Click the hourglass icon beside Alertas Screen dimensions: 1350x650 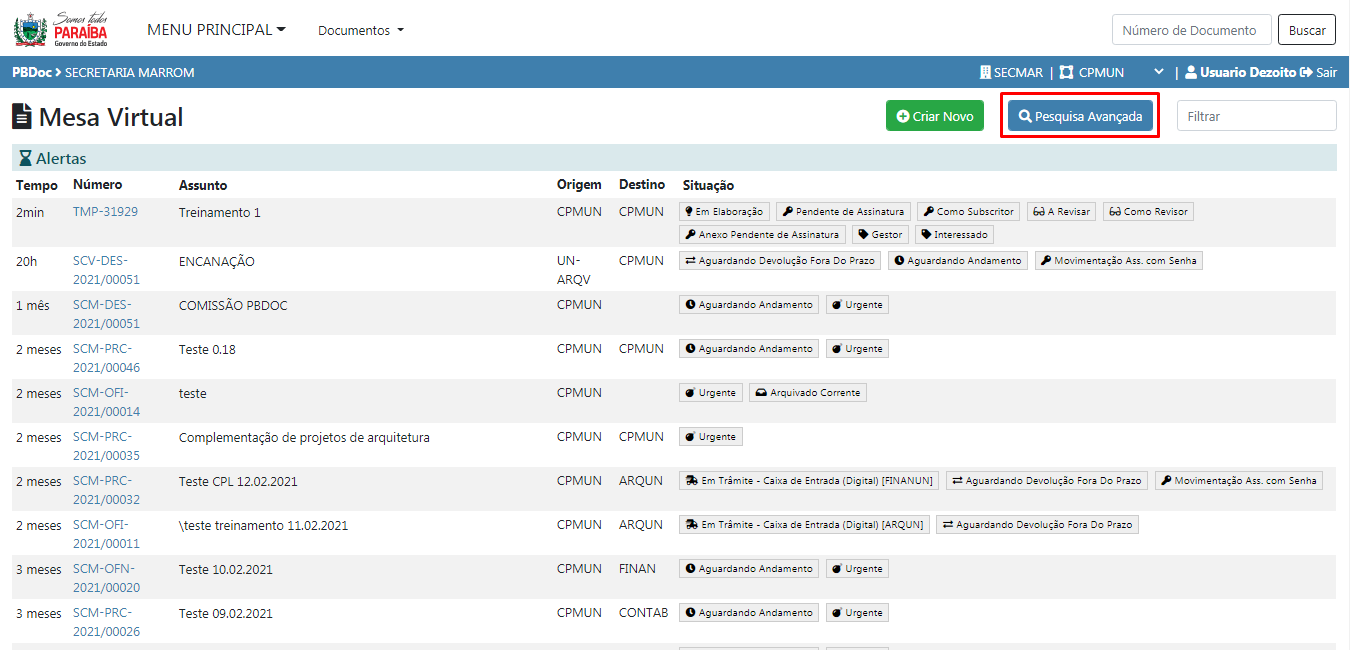25,159
